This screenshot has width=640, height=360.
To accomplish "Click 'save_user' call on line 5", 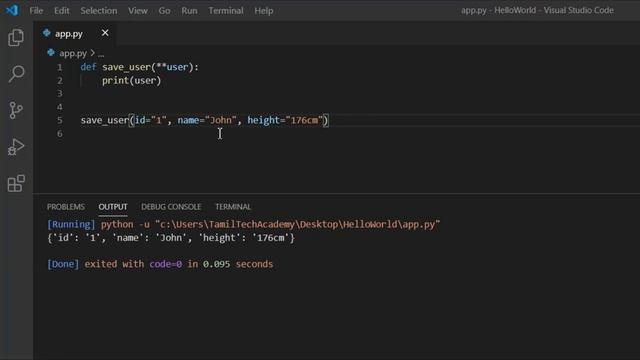I will point(105,120).
